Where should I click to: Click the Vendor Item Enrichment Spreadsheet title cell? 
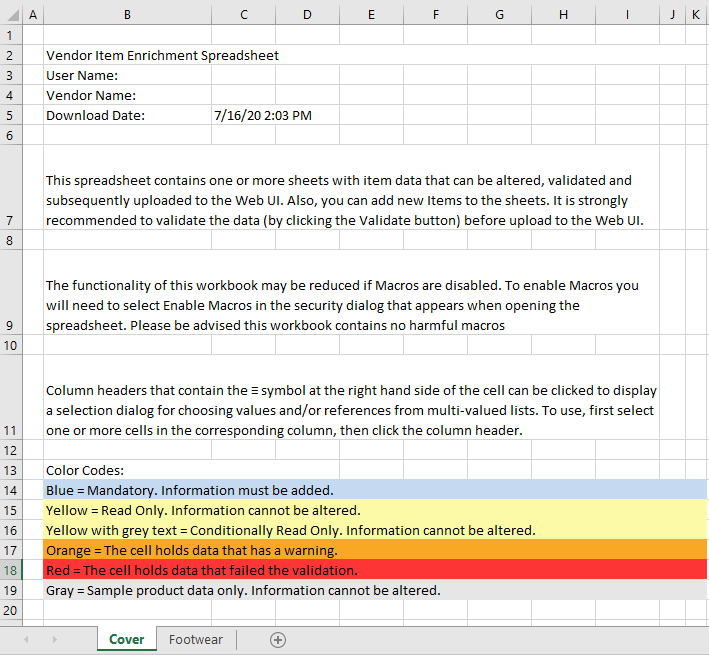tap(128, 55)
